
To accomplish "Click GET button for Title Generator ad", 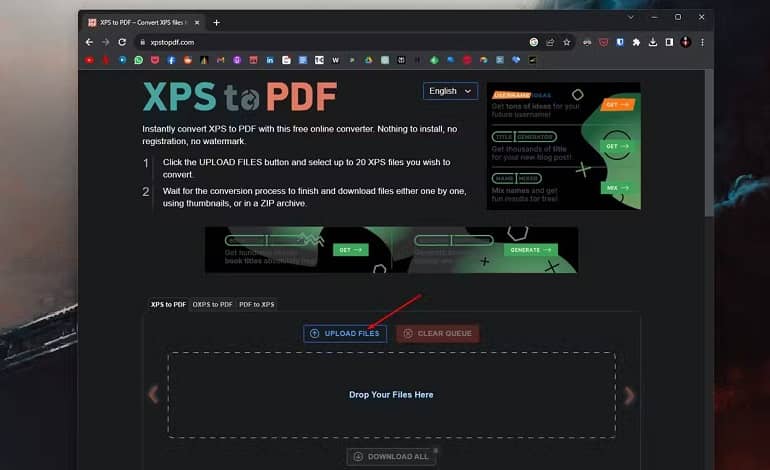I will coord(617,146).
